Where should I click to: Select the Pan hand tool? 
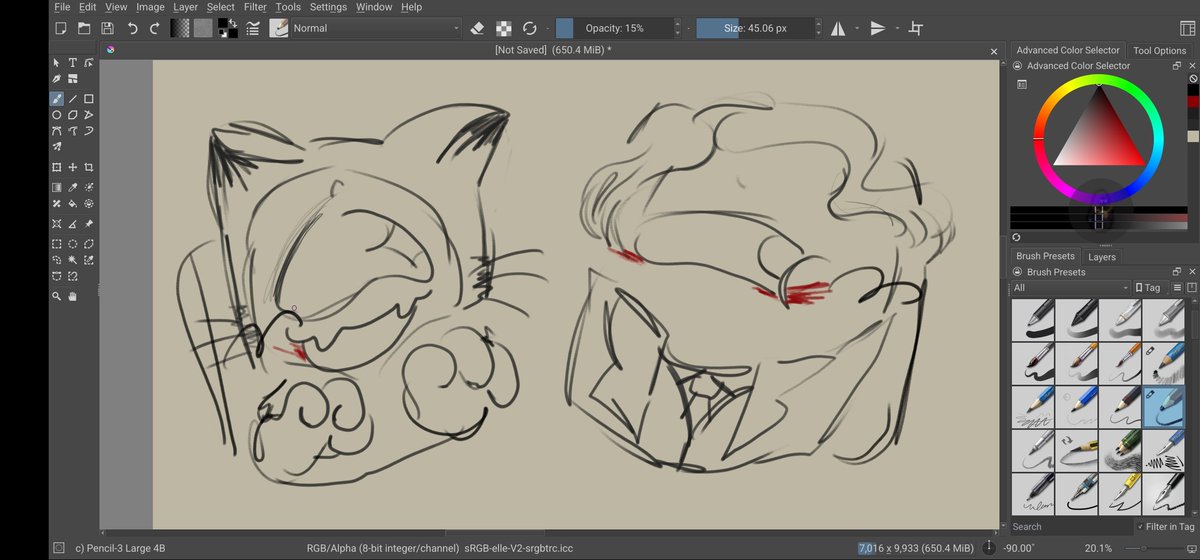click(x=73, y=296)
